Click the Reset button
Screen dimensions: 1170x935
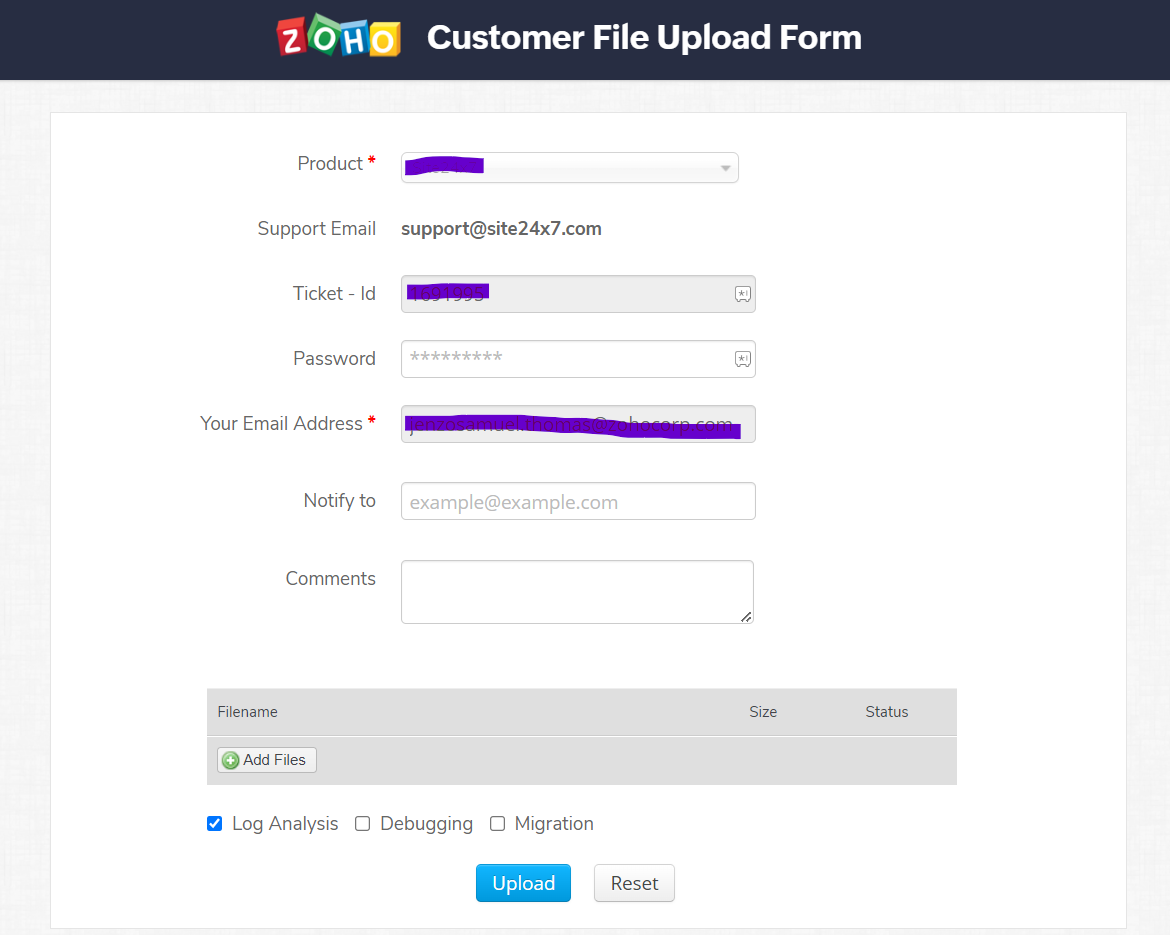[634, 883]
